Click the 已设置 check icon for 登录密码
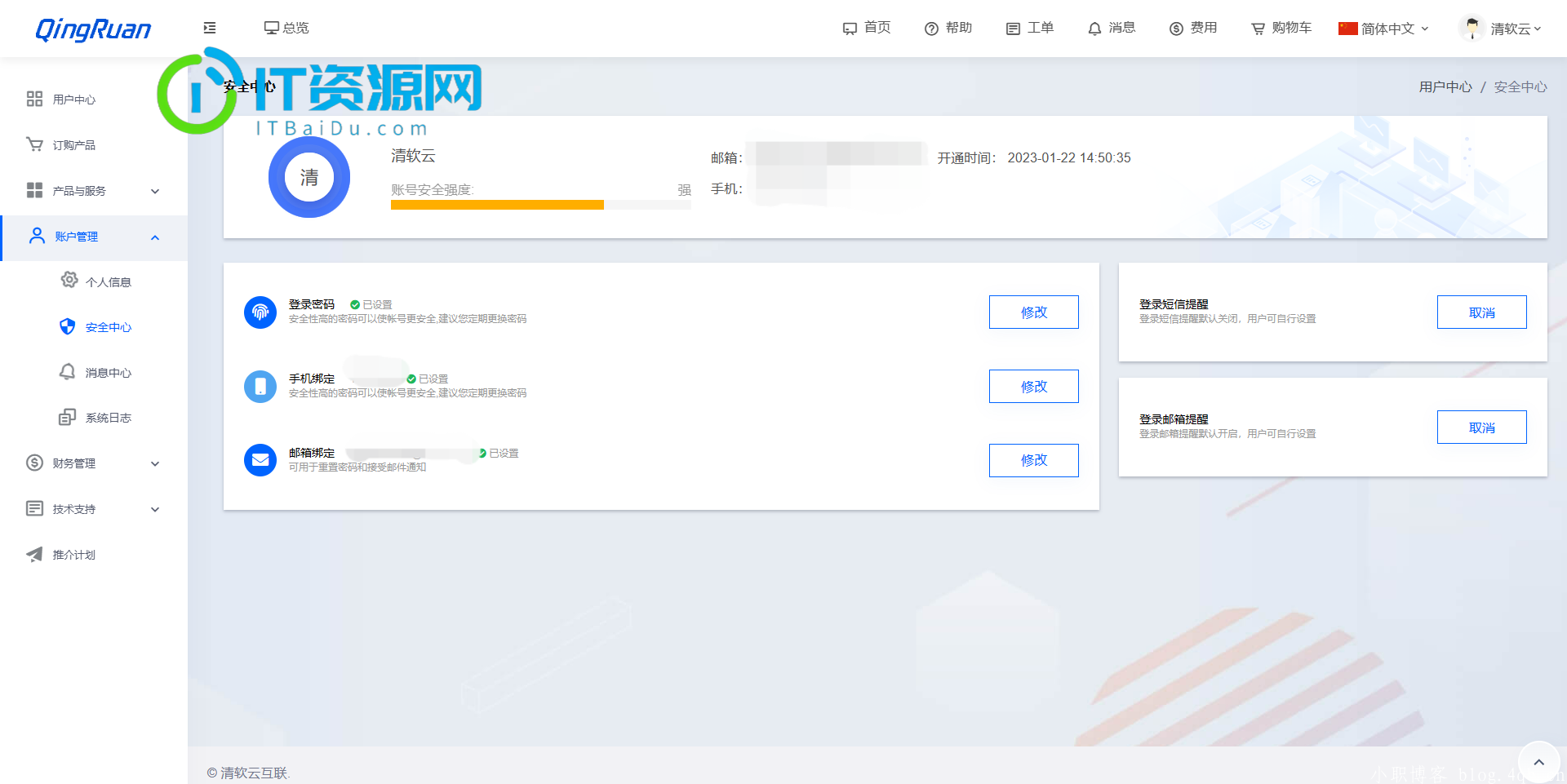Image resolution: width=1567 pixels, height=784 pixels. coord(355,304)
